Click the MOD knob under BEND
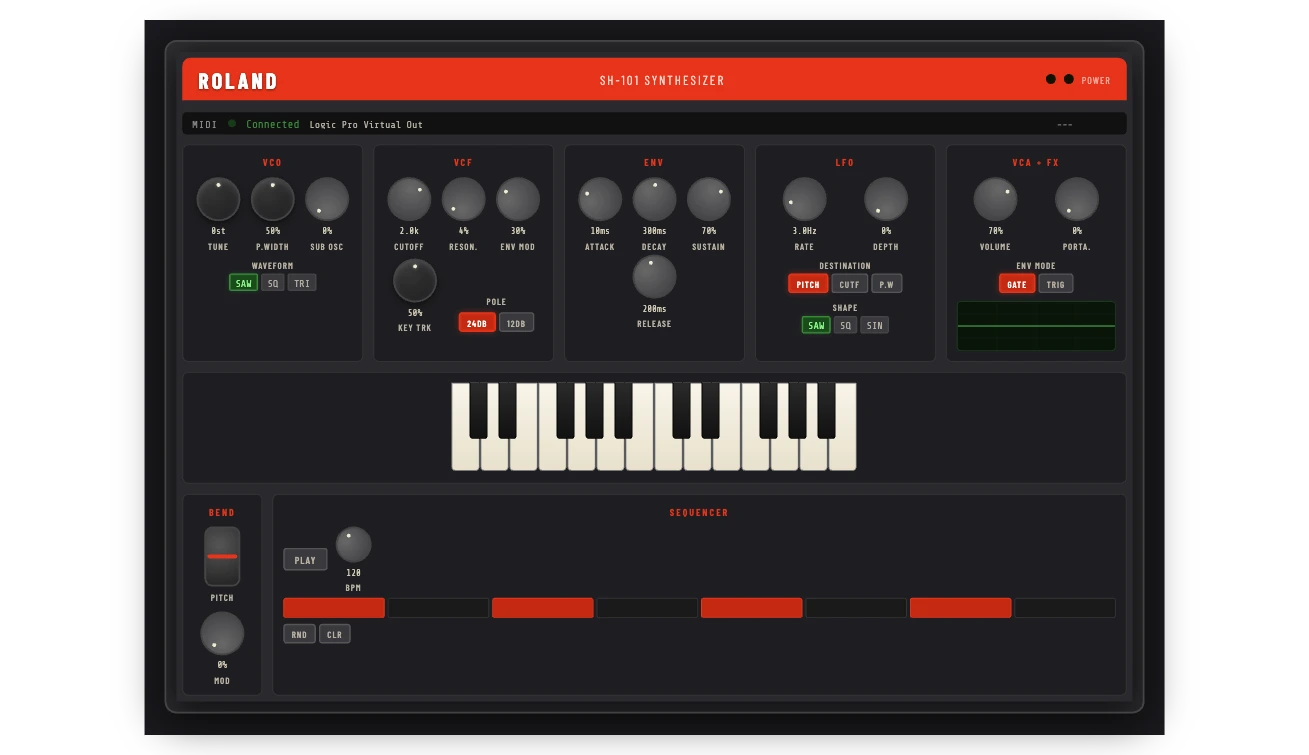The image size is (1309, 755). (222, 633)
